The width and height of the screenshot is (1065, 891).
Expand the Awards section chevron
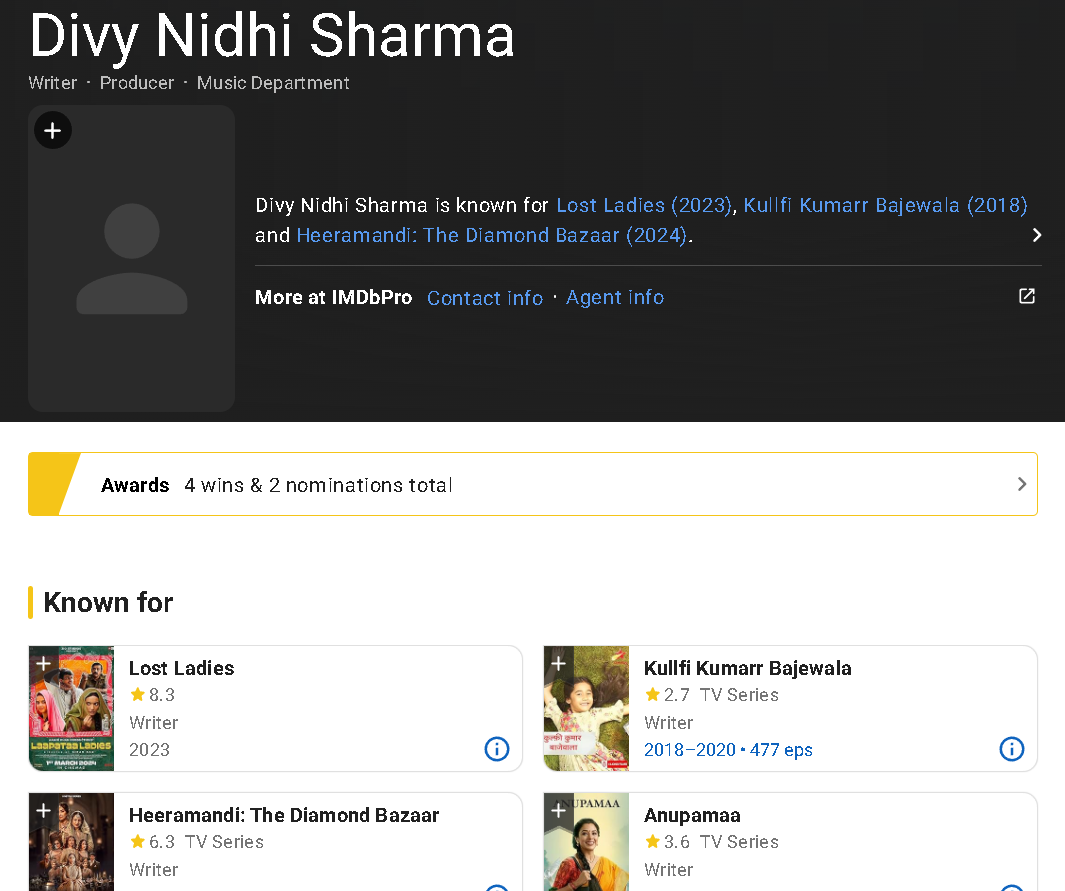1021,484
